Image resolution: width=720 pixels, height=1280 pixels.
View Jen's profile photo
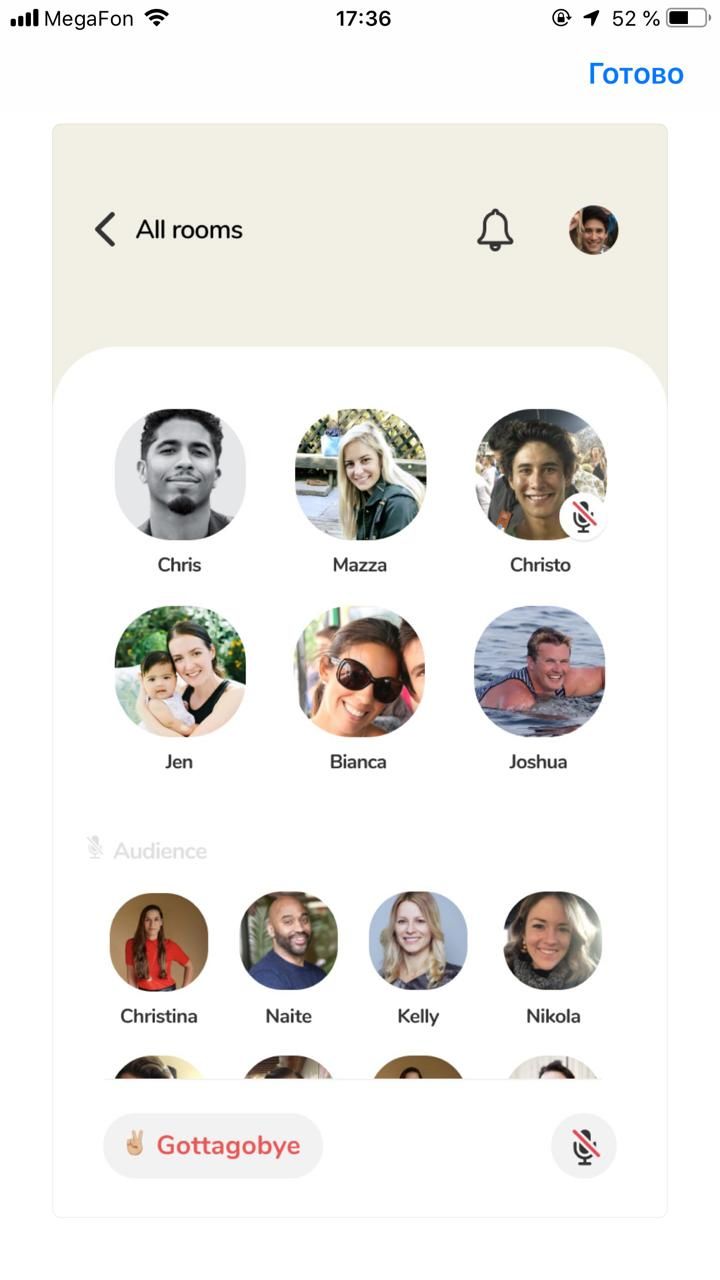pyautogui.click(x=180, y=671)
